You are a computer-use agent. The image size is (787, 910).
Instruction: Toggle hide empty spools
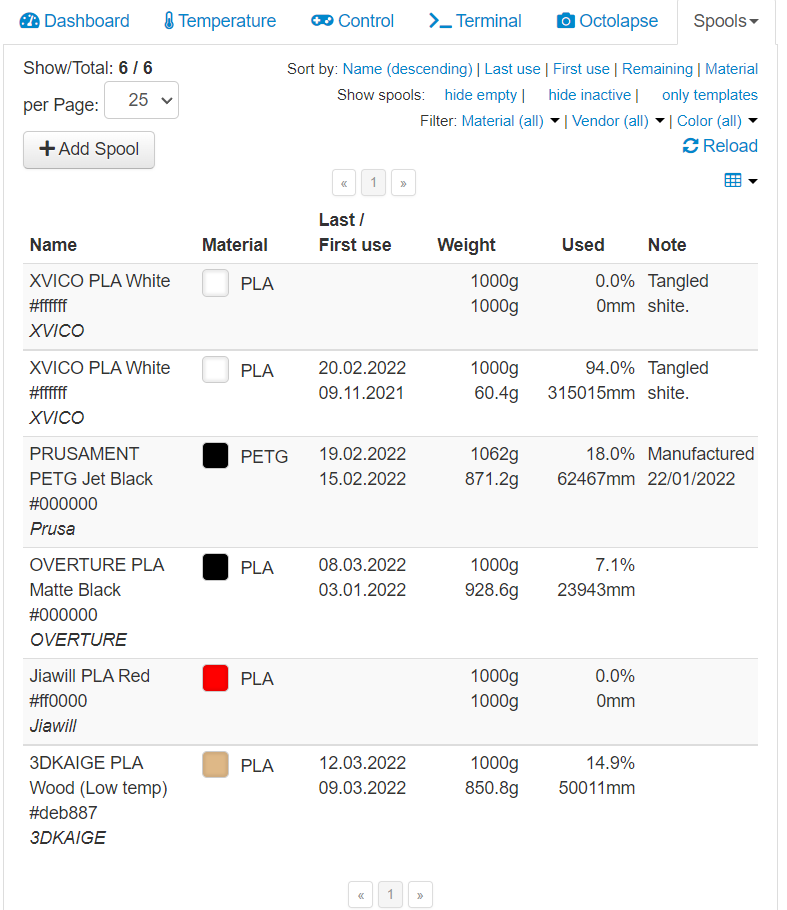481,95
